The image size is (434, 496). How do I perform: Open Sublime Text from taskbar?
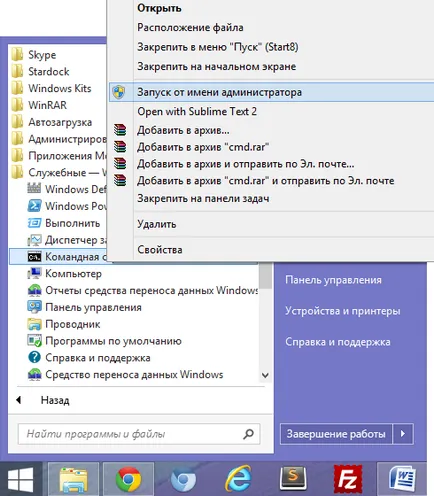[x=293, y=479]
